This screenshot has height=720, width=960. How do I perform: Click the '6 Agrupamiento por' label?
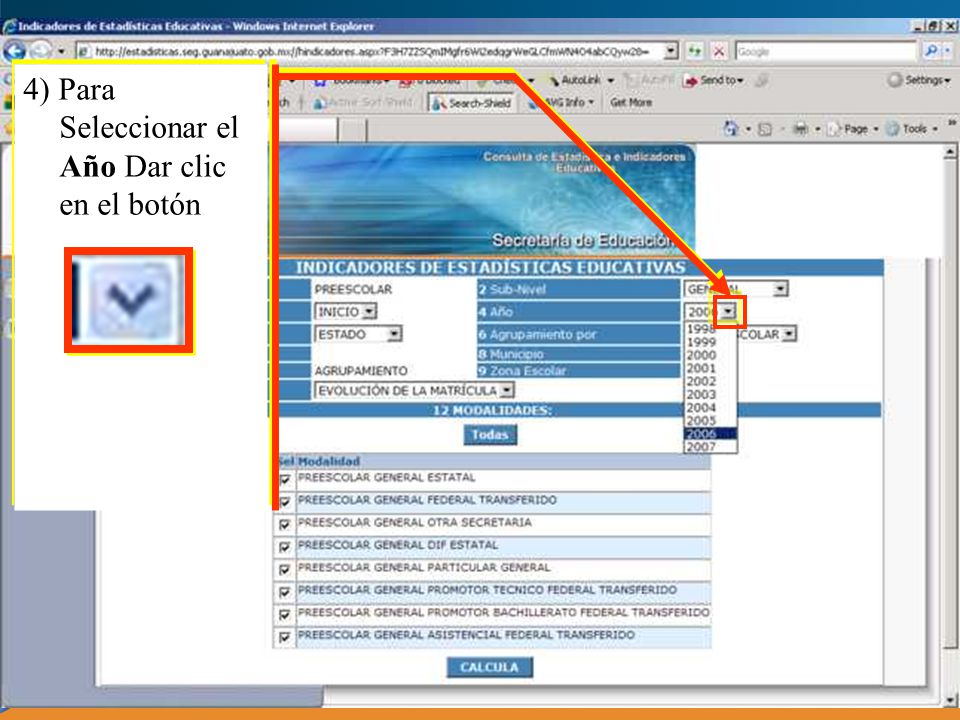tap(537, 335)
